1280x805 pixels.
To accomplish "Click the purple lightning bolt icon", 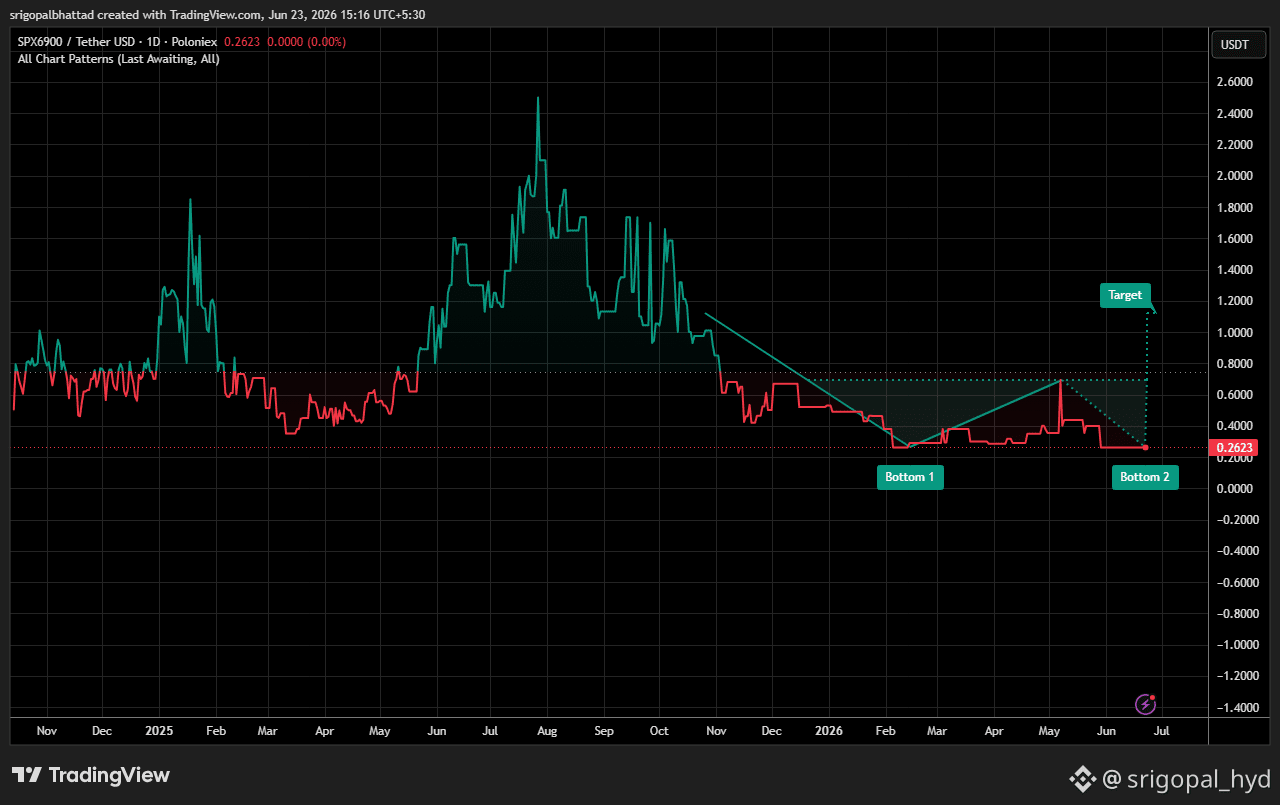I will point(1146,705).
